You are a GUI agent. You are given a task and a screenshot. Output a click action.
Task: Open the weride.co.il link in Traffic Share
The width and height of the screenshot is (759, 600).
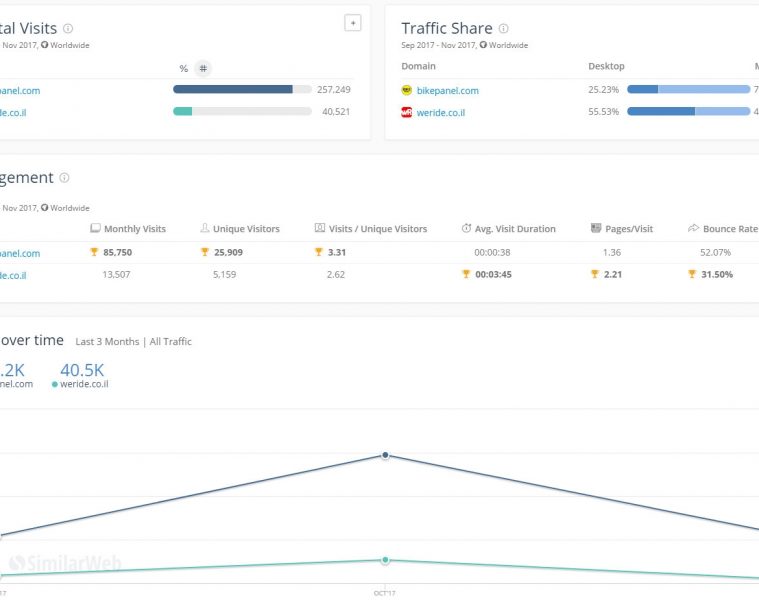coord(440,113)
